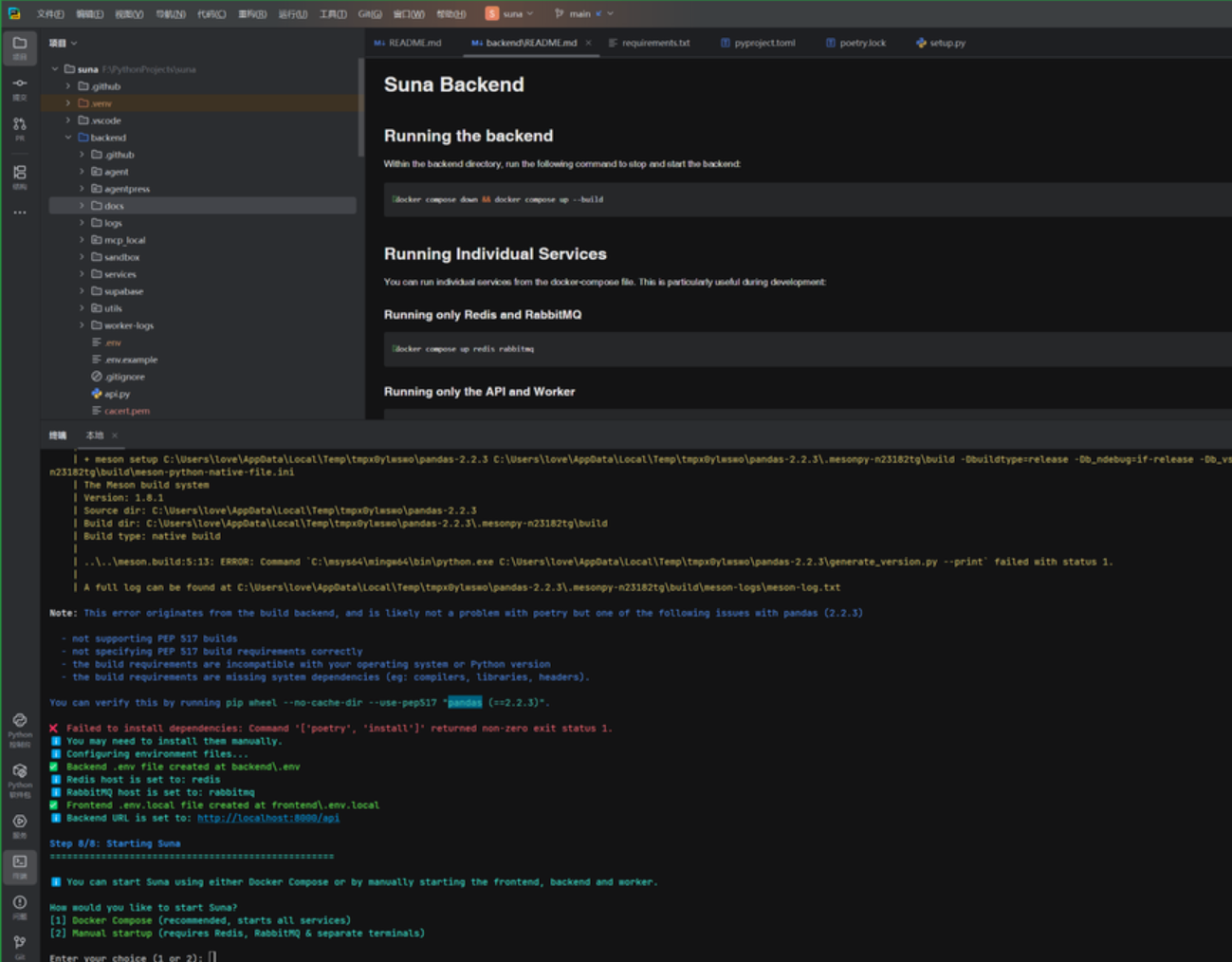Open the 项目 view mode dropdown
This screenshot has width=1232, height=962.
coord(64,43)
